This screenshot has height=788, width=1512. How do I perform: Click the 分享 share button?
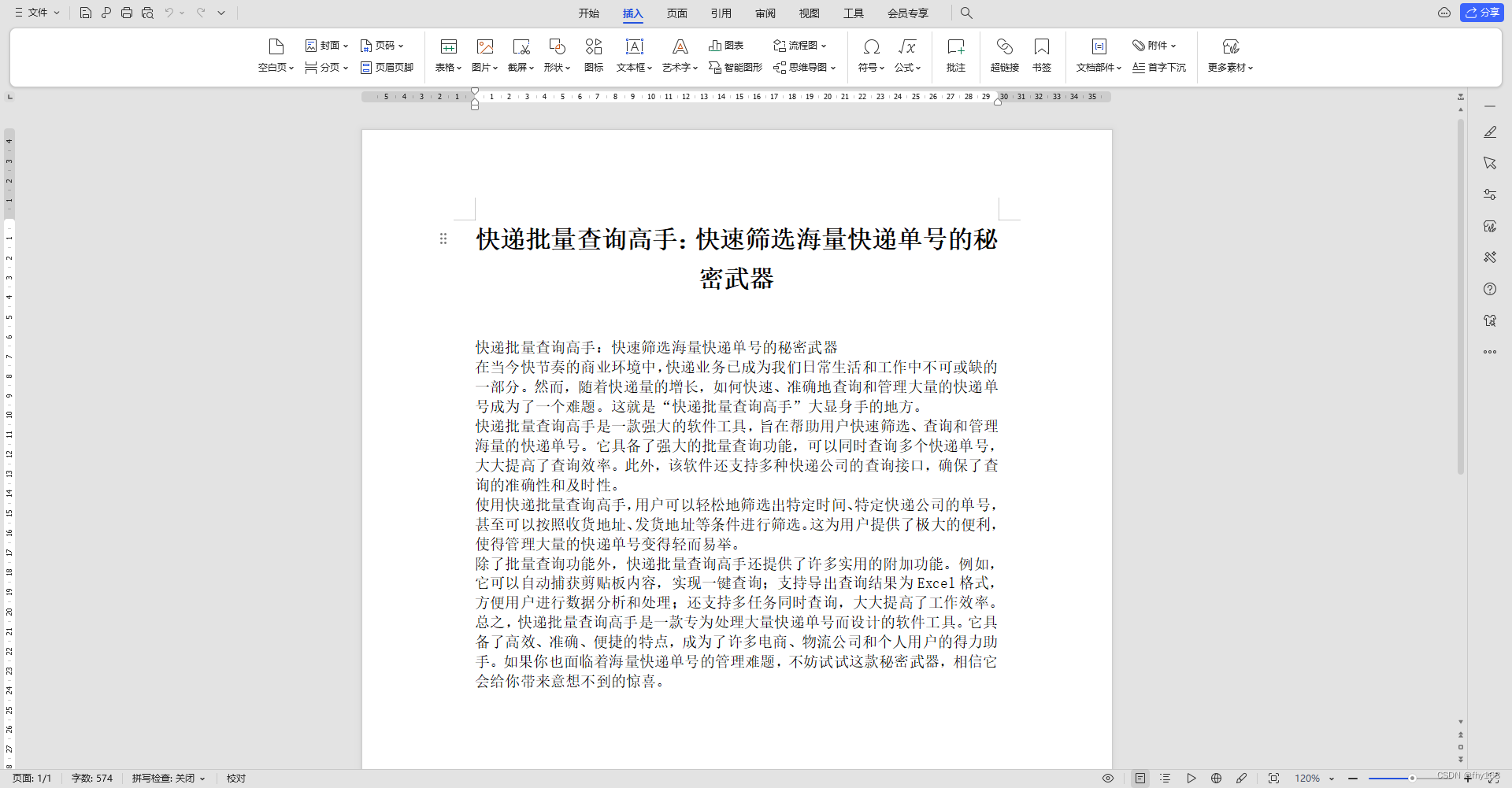(1482, 13)
